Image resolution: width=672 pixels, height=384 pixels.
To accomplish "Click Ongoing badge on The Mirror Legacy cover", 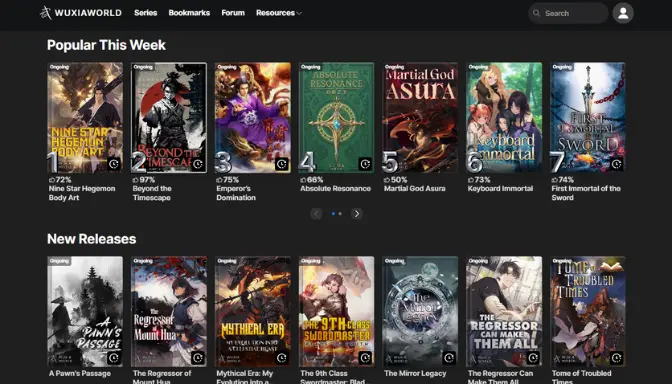I will pos(394,261).
